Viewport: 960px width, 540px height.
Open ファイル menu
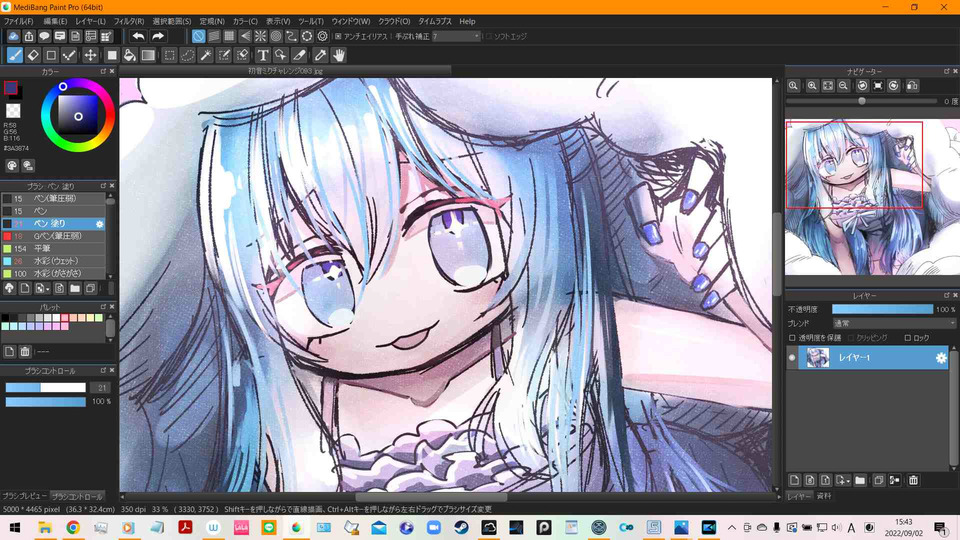click(x=18, y=21)
